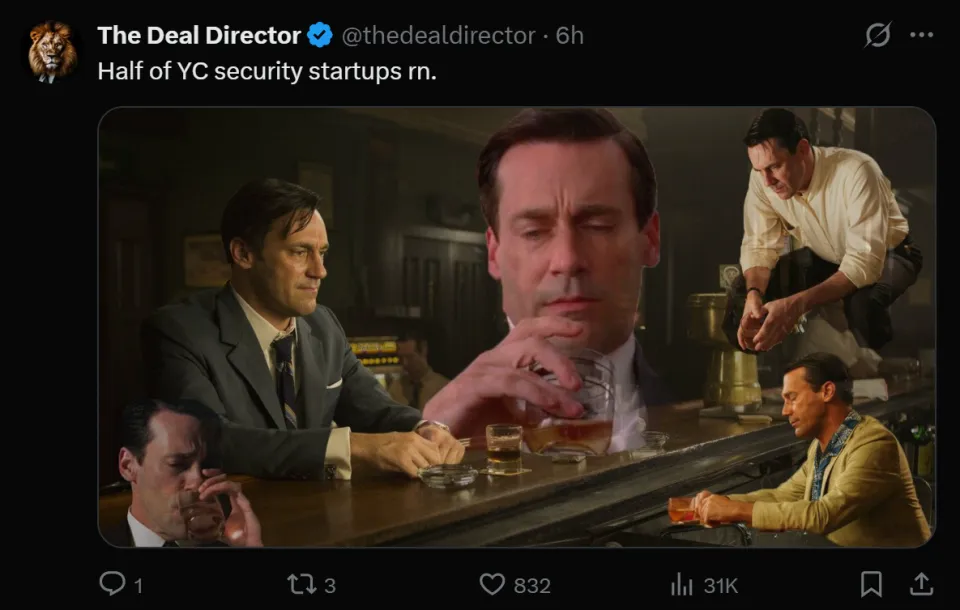Open The Deal Director display name

[x=198, y=35]
